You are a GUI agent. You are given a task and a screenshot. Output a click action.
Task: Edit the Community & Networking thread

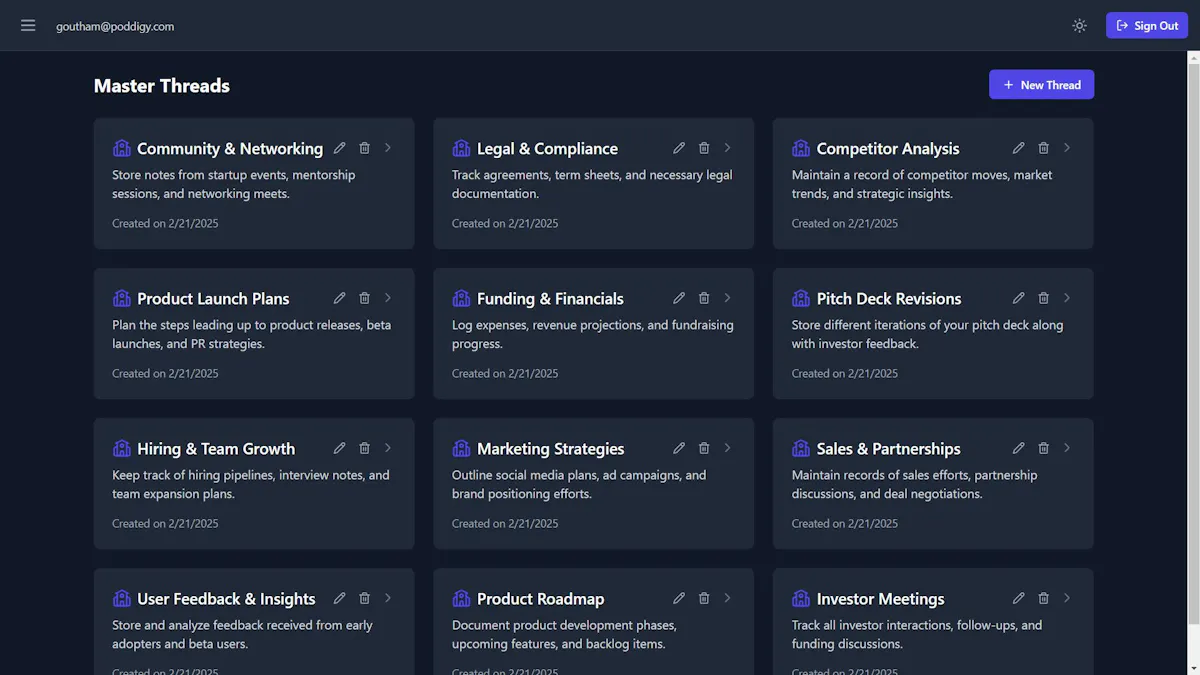tap(340, 148)
